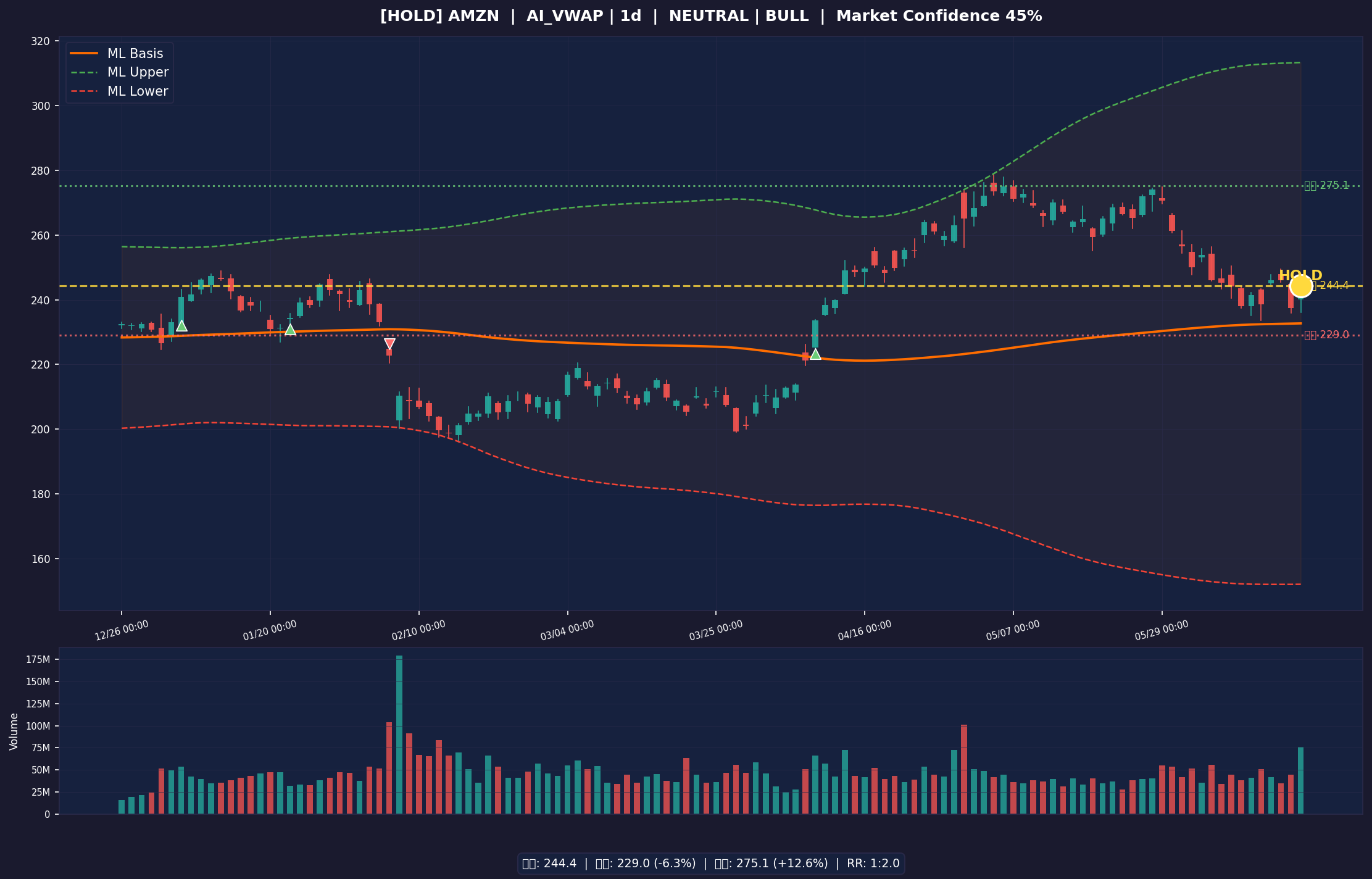Click the green buy triangle just after 01/20
1372x879 pixels.
click(290, 330)
